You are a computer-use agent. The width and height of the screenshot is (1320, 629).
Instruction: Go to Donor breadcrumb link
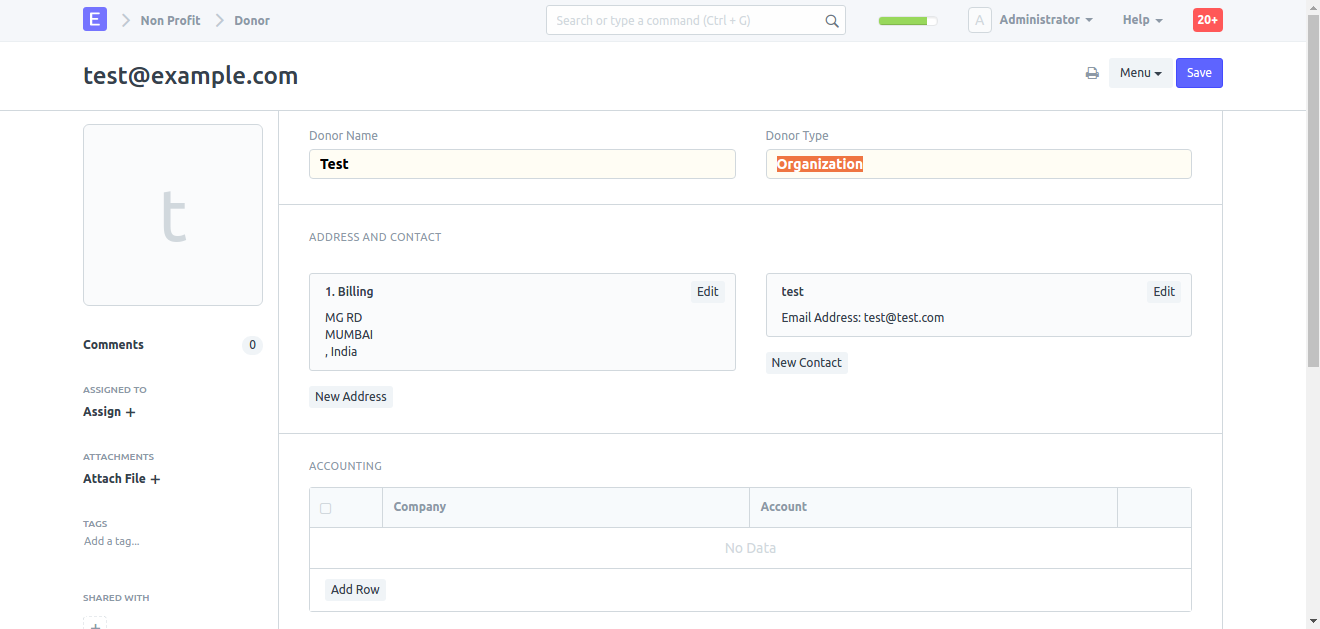coord(252,20)
